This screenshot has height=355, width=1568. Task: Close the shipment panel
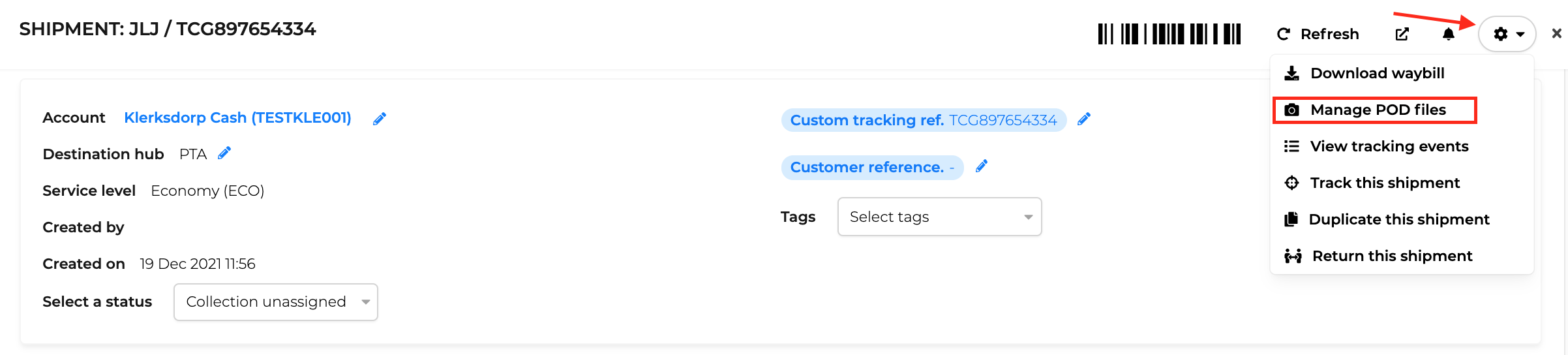pos(1556,33)
